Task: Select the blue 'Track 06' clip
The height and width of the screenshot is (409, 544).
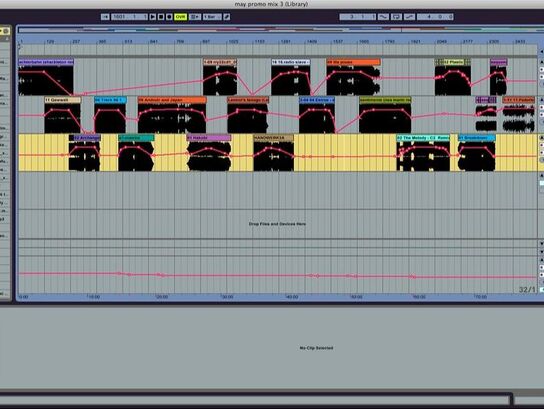Action: click(x=110, y=100)
